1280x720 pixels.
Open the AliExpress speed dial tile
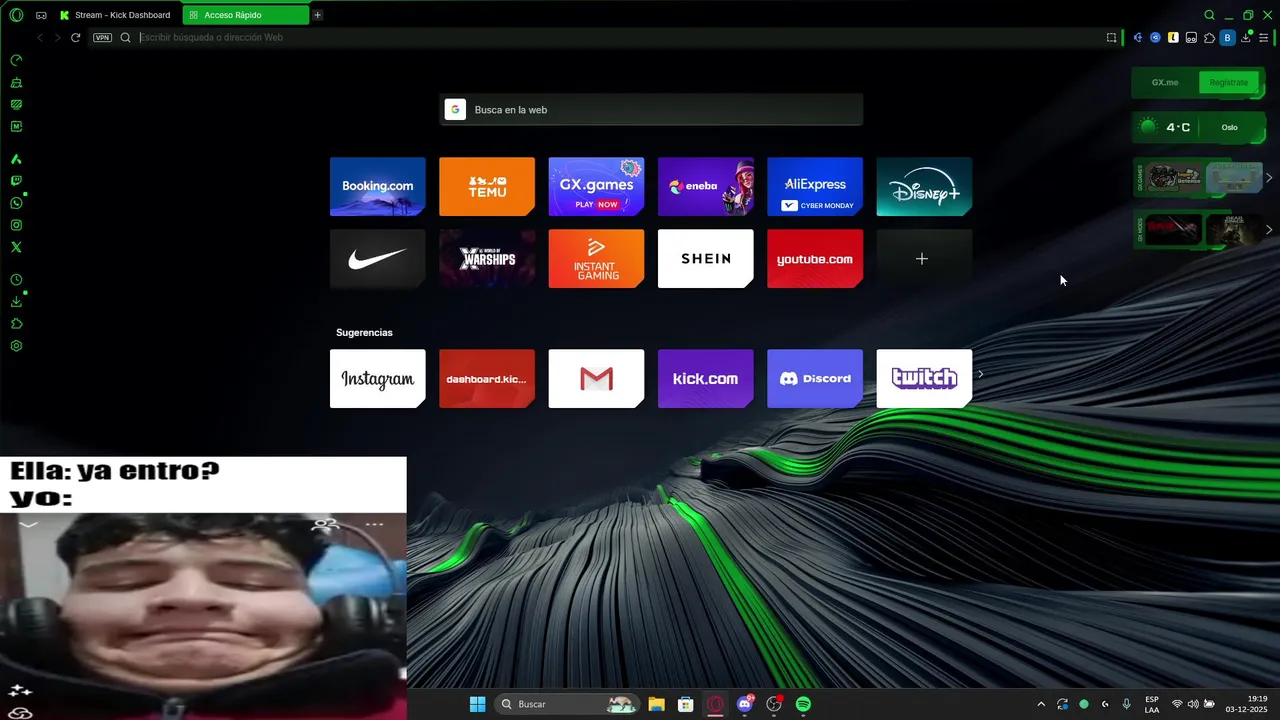click(x=815, y=186)
